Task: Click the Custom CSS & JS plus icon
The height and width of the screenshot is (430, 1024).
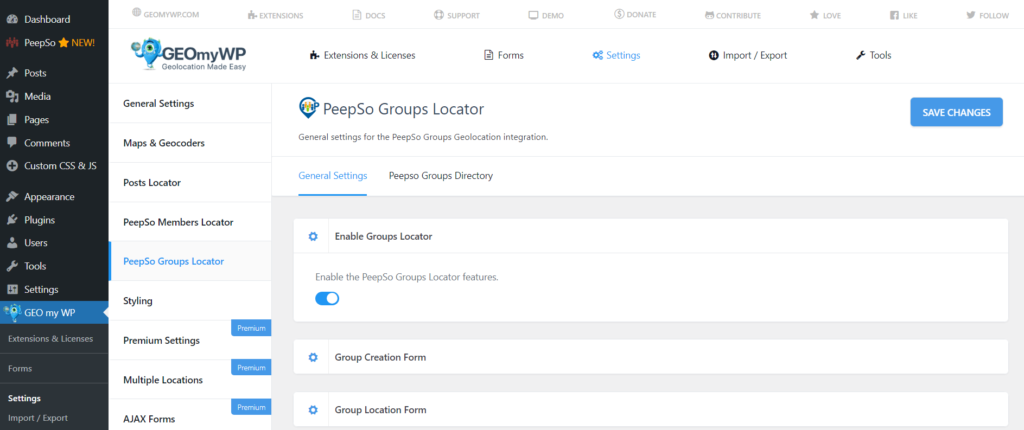Action: (x=12, y=166)
